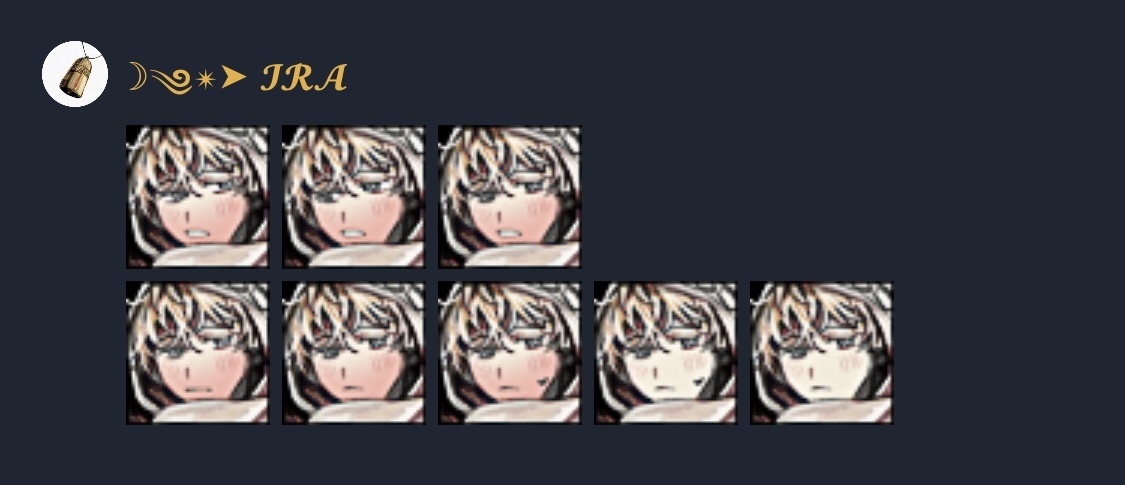
Task: Click the letter A in the IRA name
Action: [x=331, y=77]
